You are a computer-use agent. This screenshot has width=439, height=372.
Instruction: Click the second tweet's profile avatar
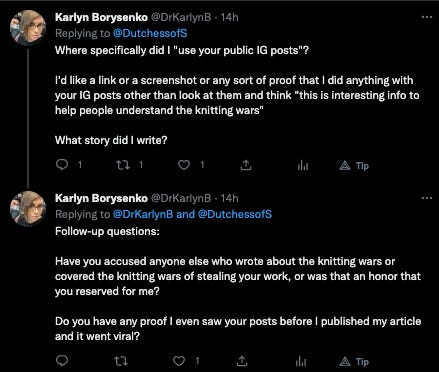tap(28, 209)
